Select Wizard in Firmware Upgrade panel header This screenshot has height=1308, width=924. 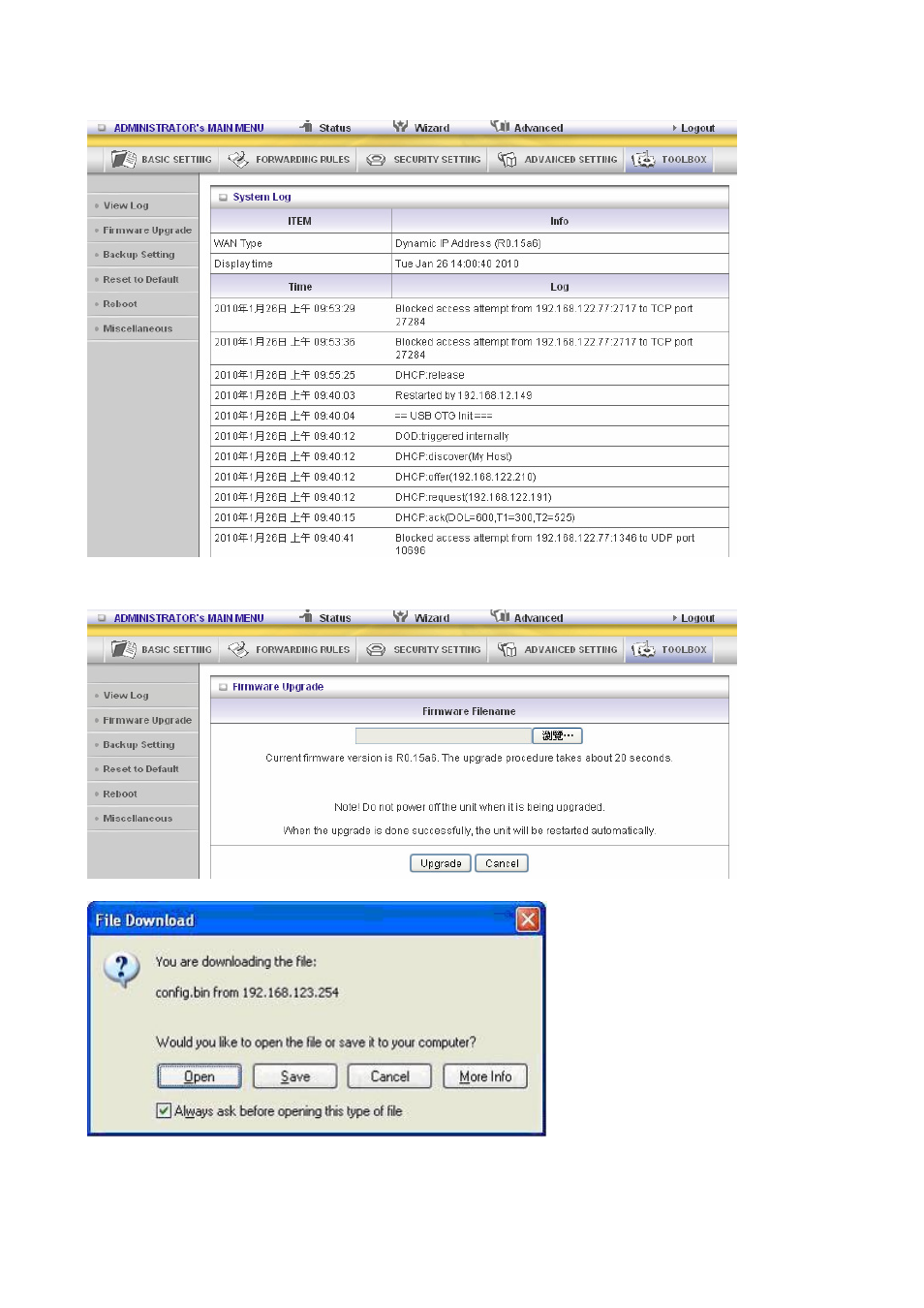(x=421, y=617)
